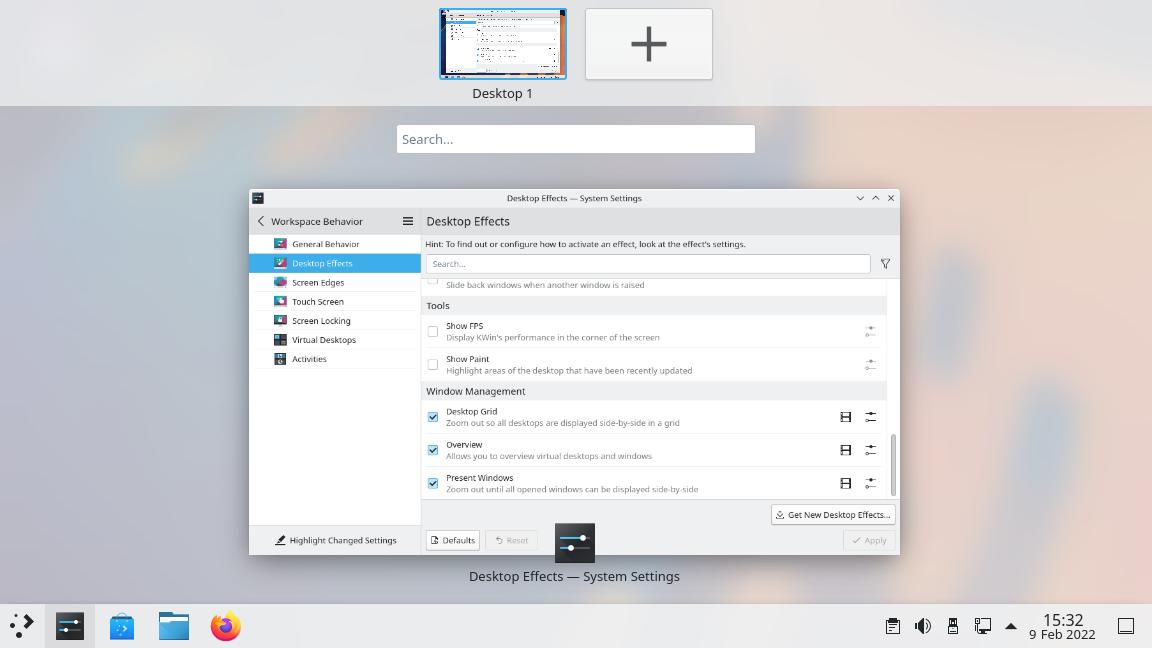
Task: Open Virtual Desktops settings in the sidebar
Action: click(335, 339)
